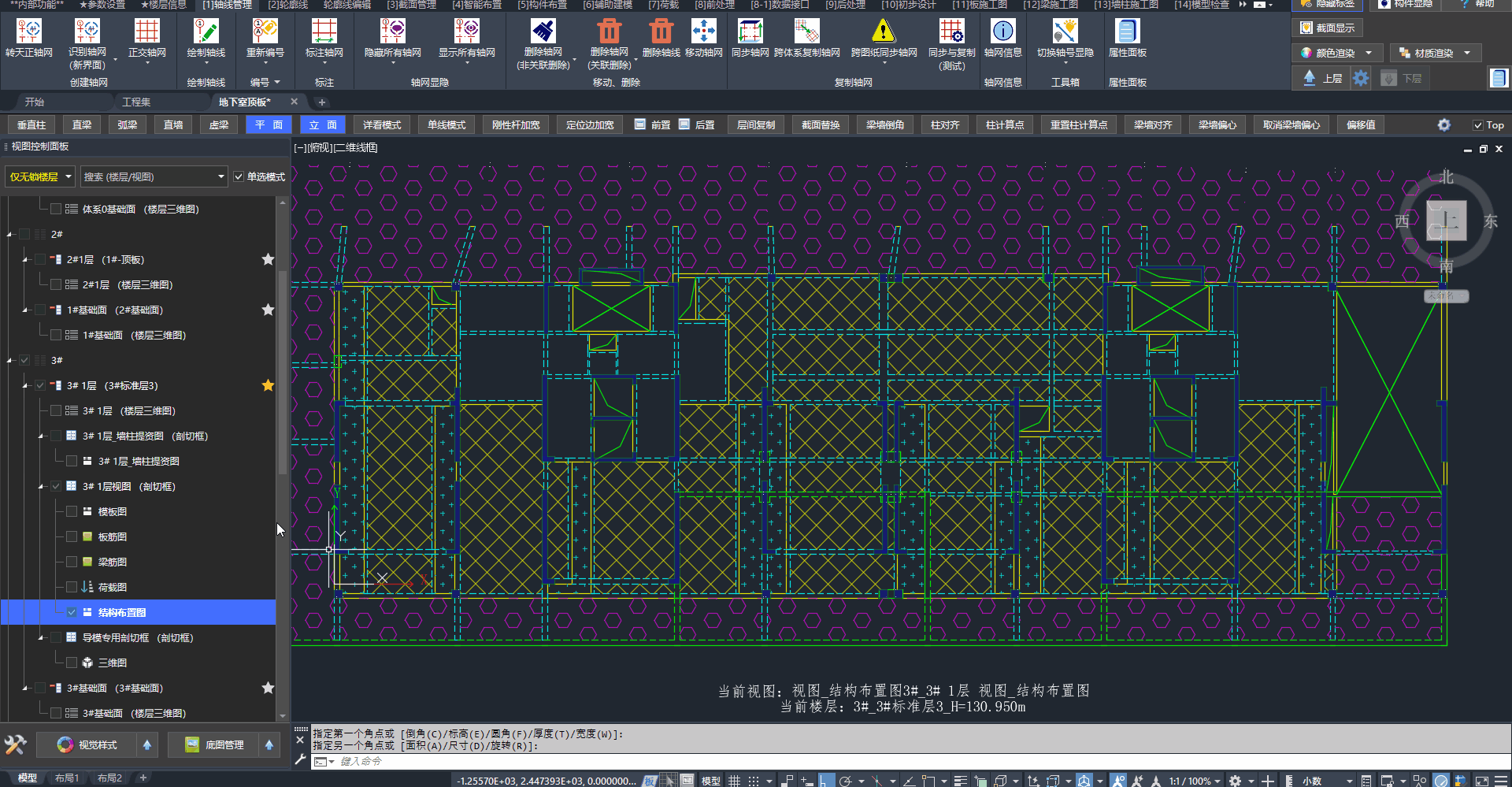
Task: Click the 垂直柱 button
Action: tap(31, 125)
